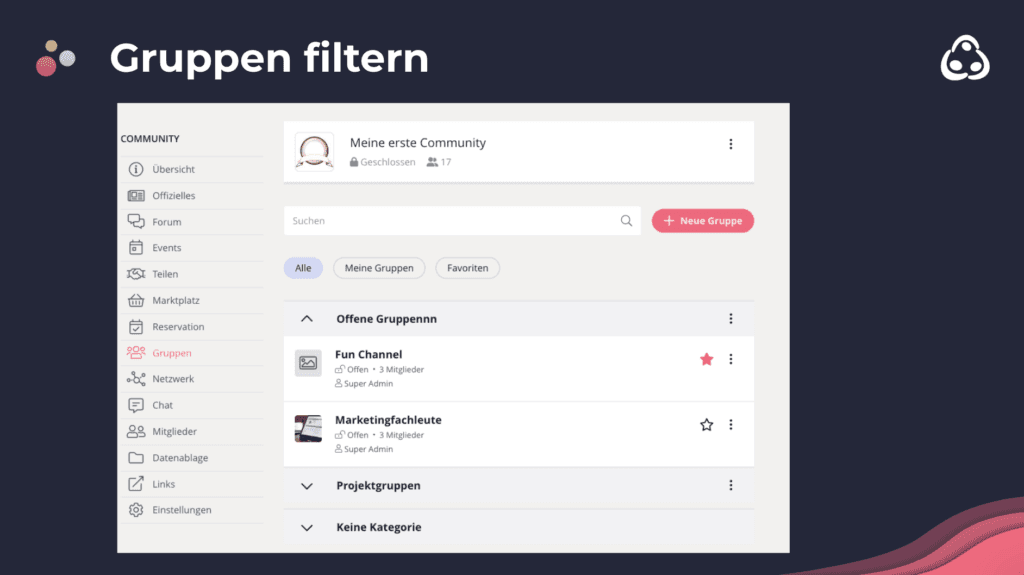1024x575 pixels.
Task: Click the Fun Channel placeholder image
Action: tap(308, 363)
